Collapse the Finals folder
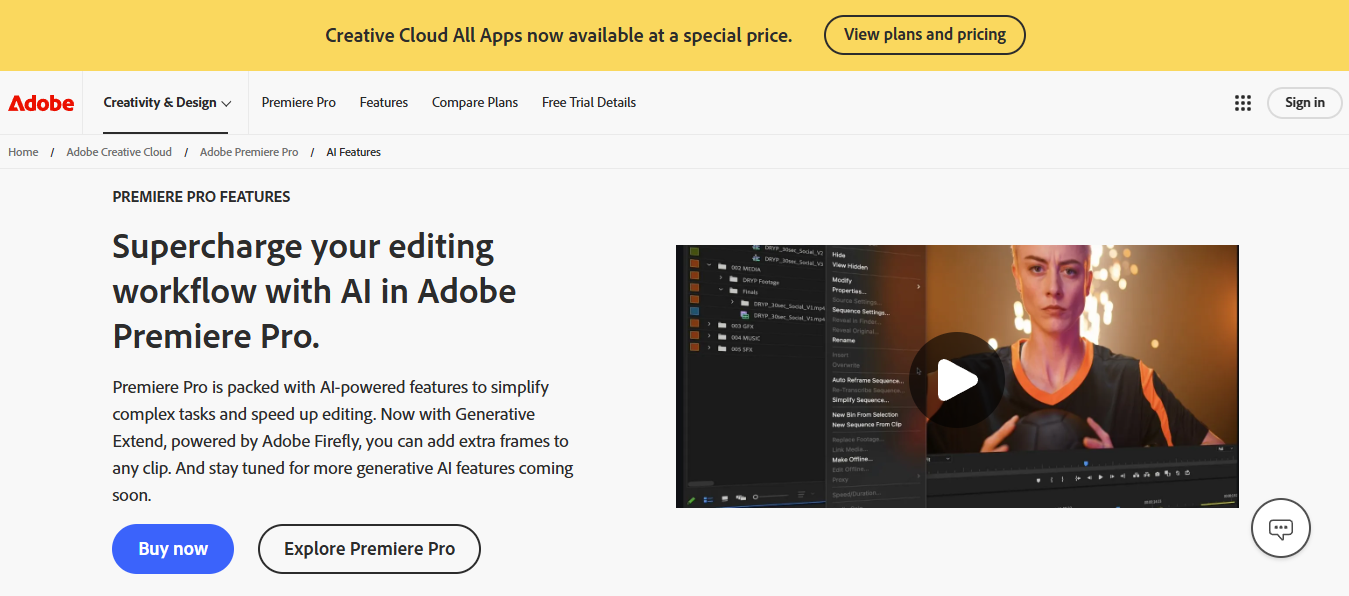The width and height of the screenshot is (1349, 596). [721, 291]
